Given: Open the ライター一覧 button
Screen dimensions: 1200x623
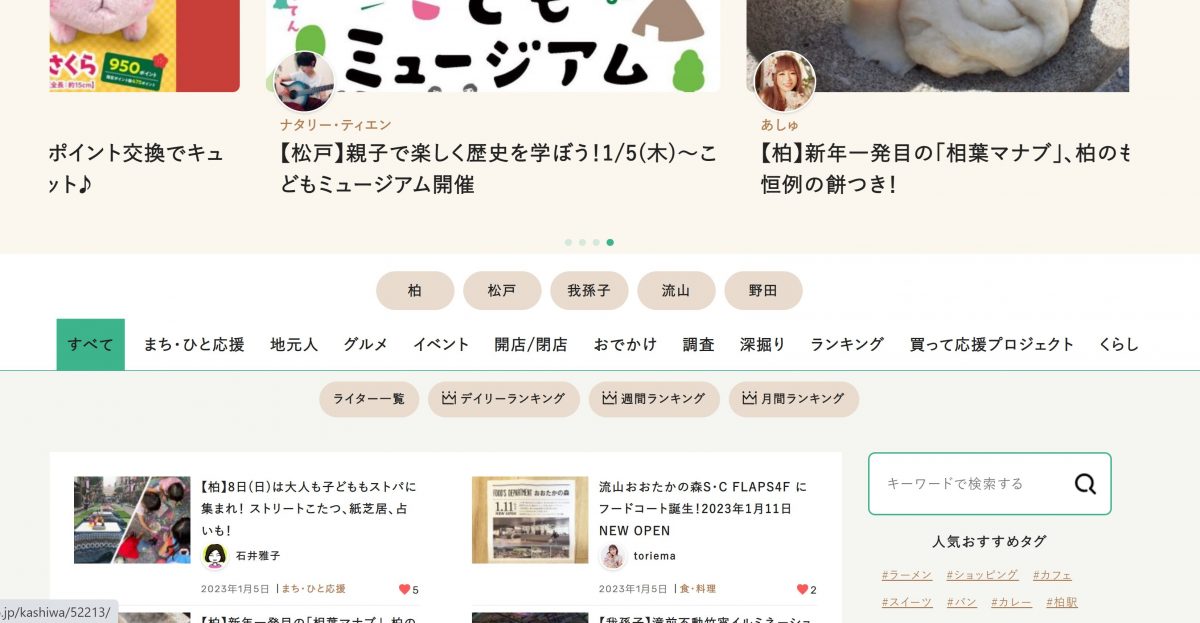Looking at the screenshot, I should 369,399.
